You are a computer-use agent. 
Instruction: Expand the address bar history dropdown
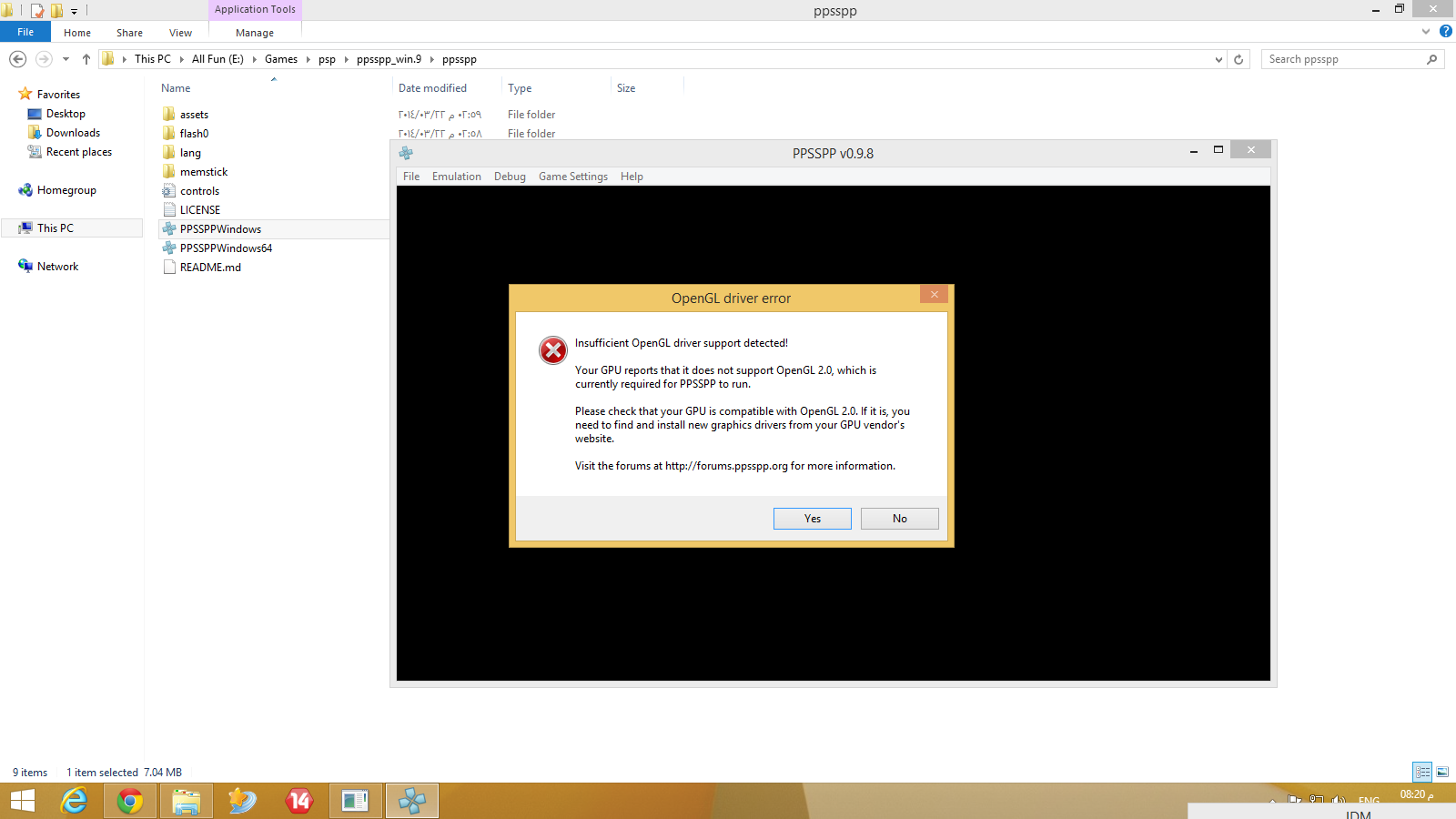(1218, 59)
